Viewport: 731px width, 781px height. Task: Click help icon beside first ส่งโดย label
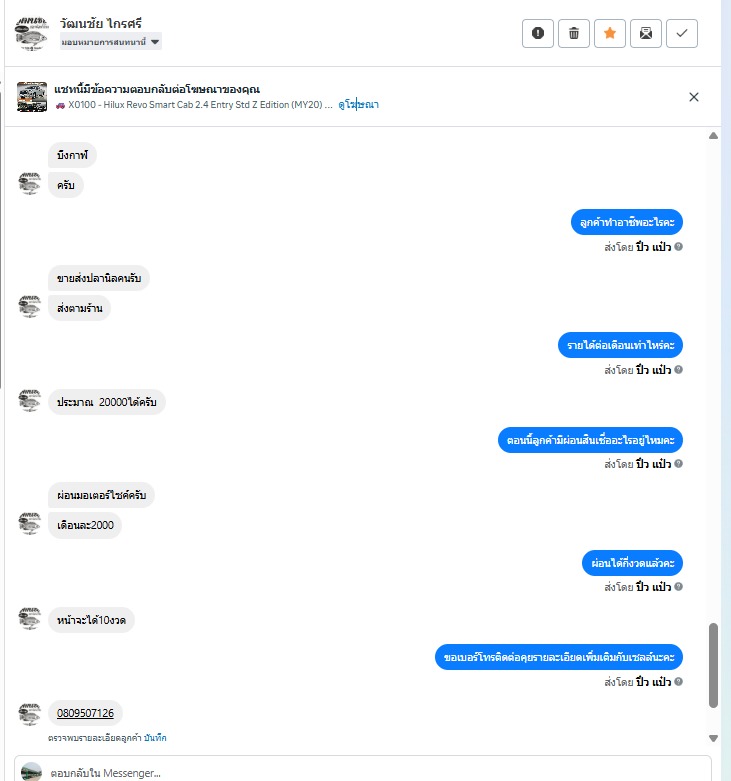[678, 247]
